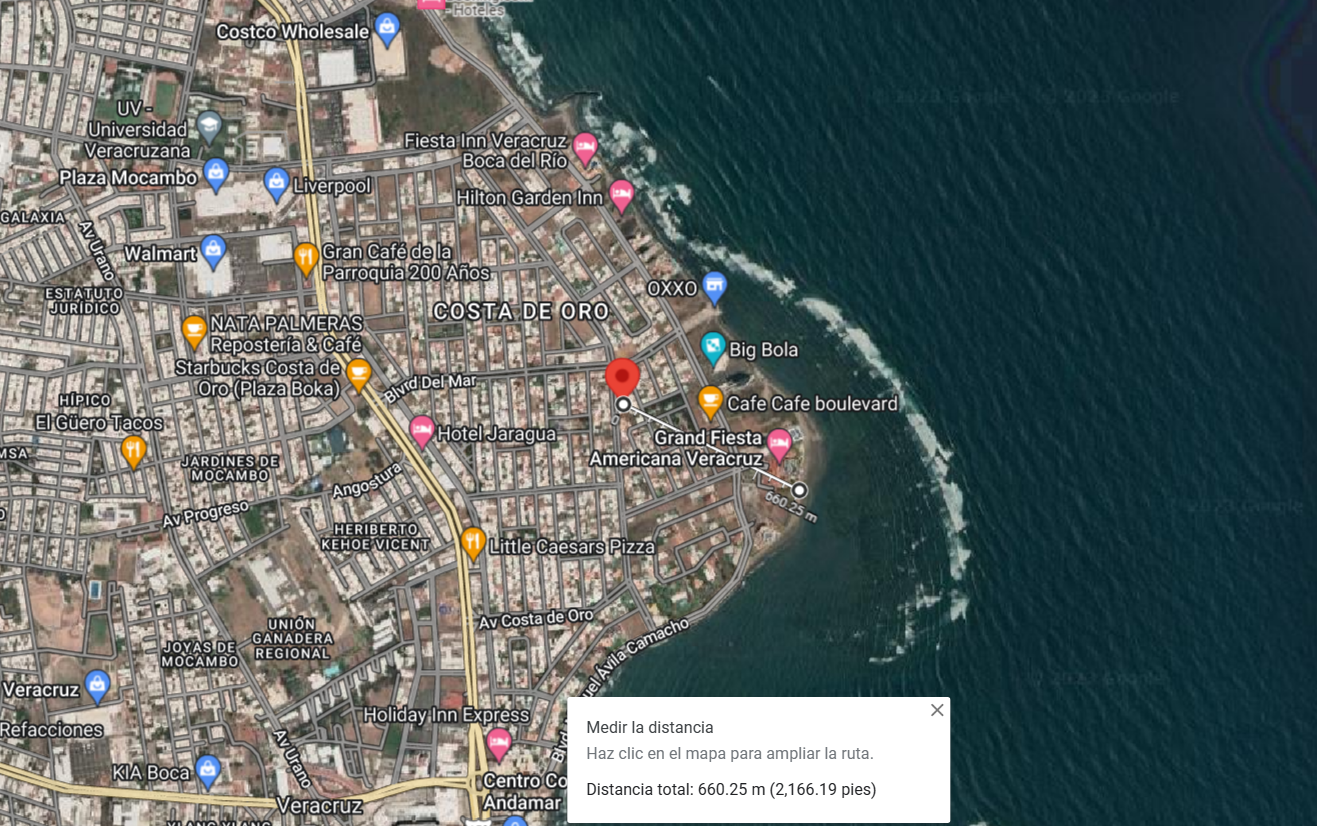Viewport: 1317px width, 826px height.
Task: Select the Universidad Veracruzana marker
Action: (209, 126)
